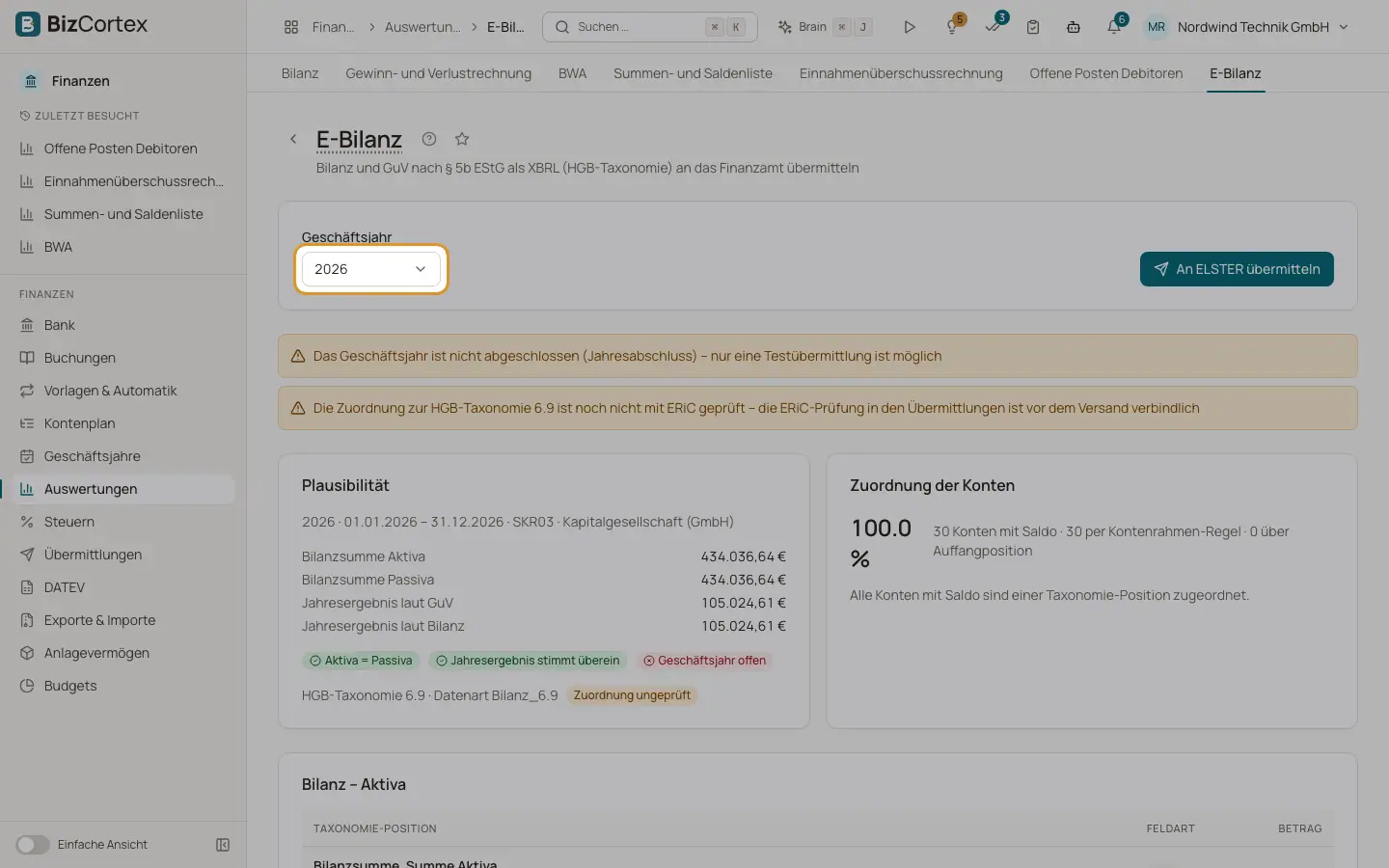The image size is (1389, 868).
Task: Toggle the Einfache Ansicht switch
Action: click(x=32, y=845)
